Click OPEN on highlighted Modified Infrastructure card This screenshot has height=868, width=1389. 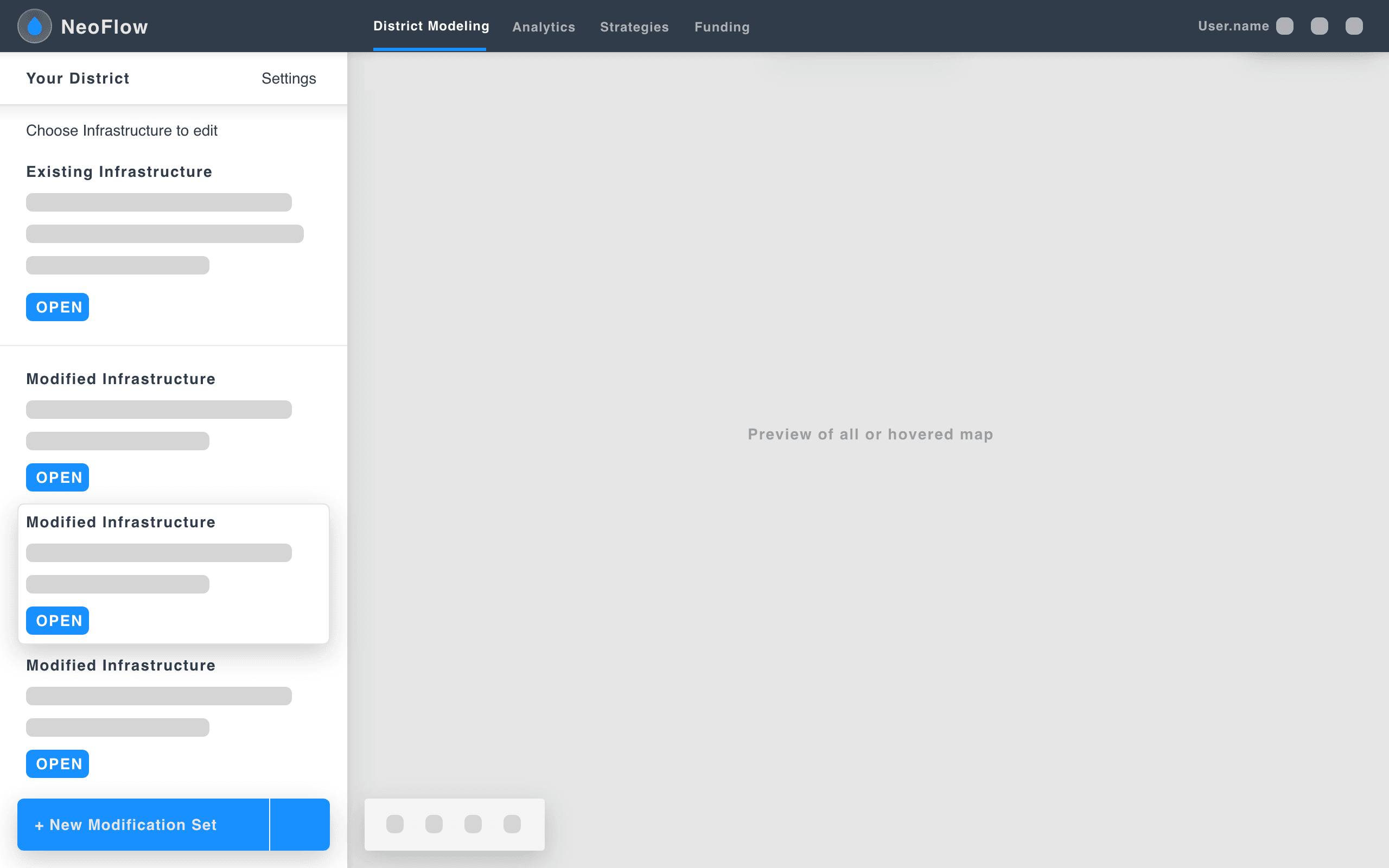point(58,621)
